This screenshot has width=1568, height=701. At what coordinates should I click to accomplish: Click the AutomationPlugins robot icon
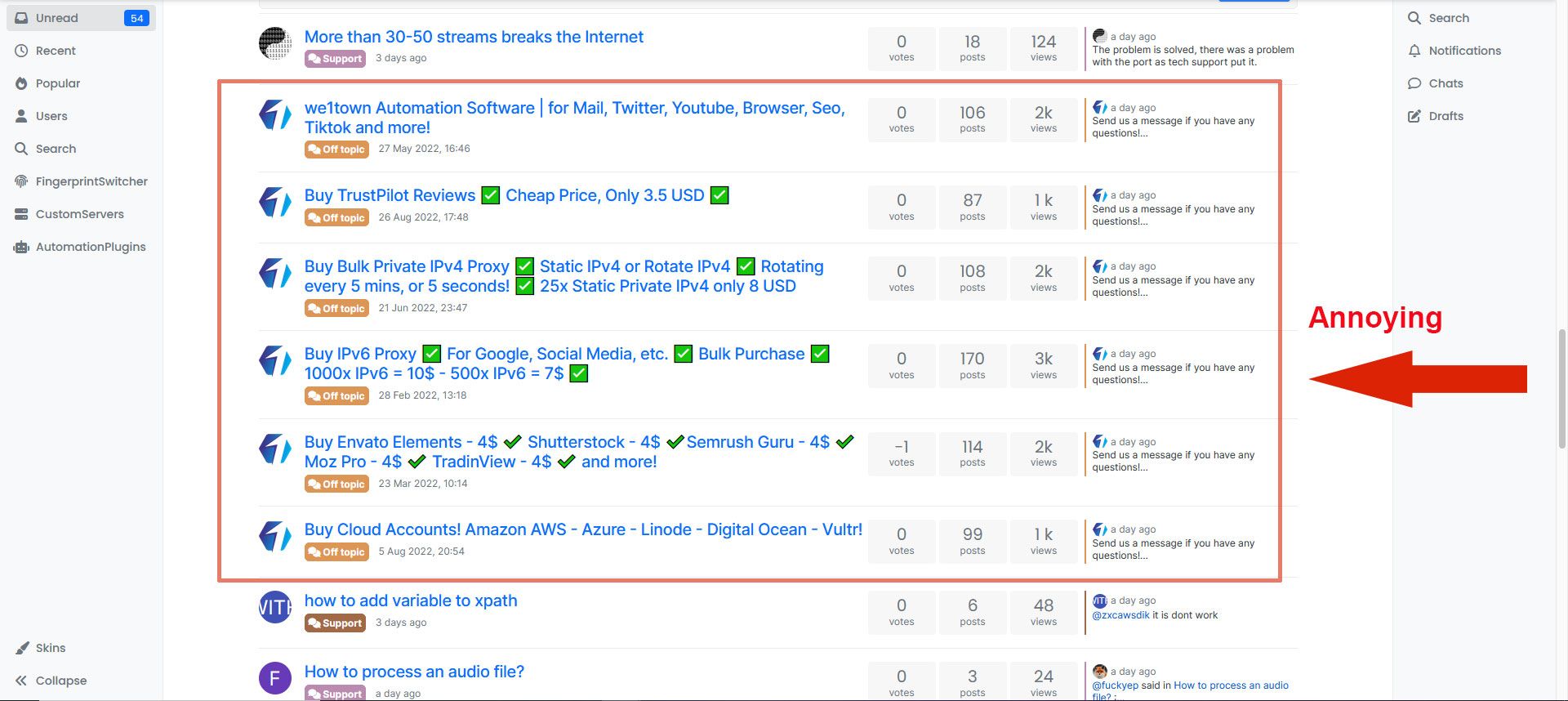21,247
